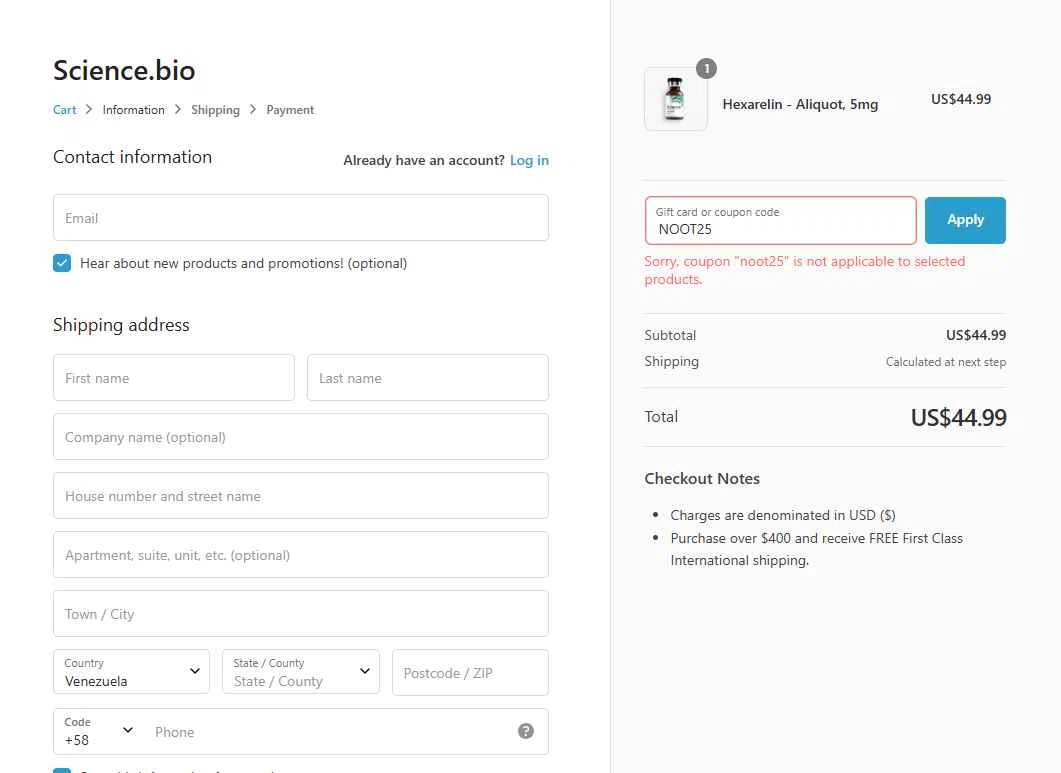Click the Postcode / ZIP field
1061x773 pixels.
(x=470, y=672)
